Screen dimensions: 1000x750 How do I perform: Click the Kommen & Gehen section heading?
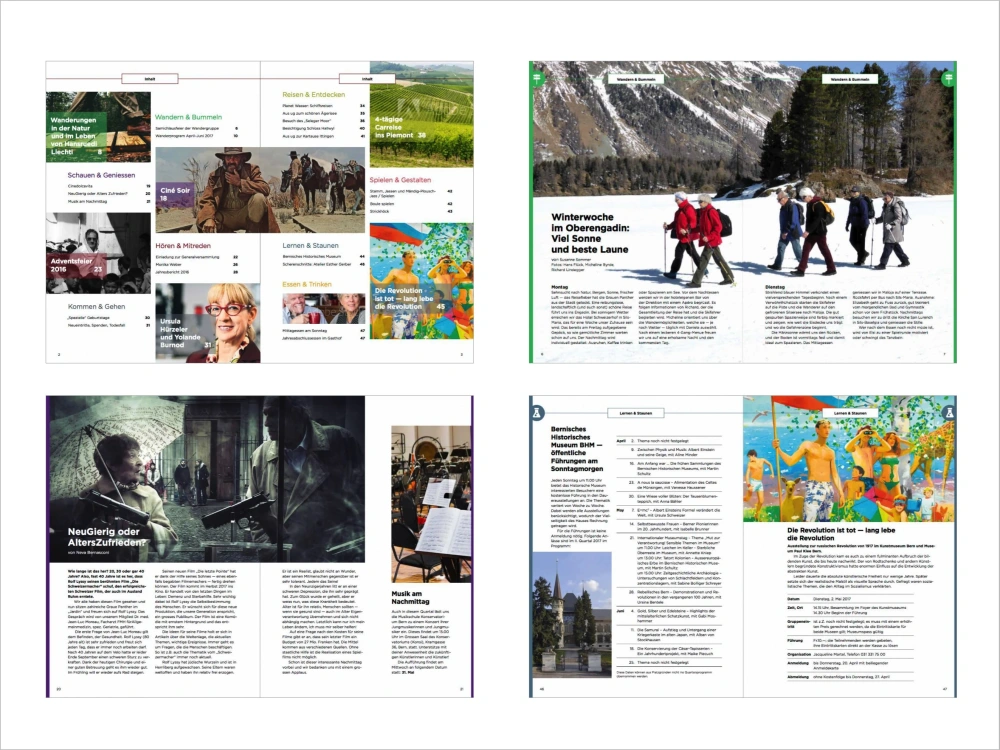tap(96, 307)
